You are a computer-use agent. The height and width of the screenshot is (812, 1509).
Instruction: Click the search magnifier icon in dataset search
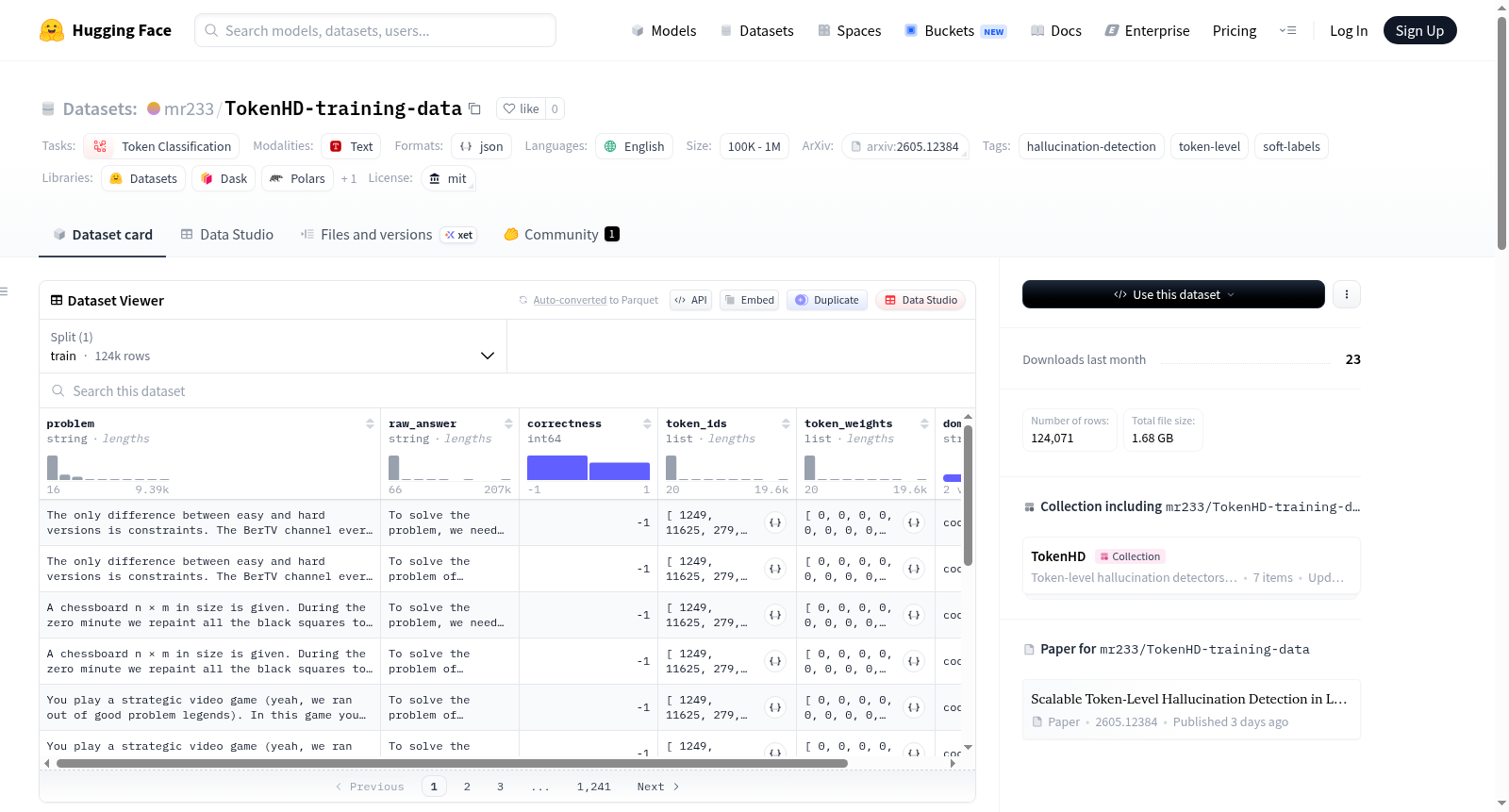58,391
